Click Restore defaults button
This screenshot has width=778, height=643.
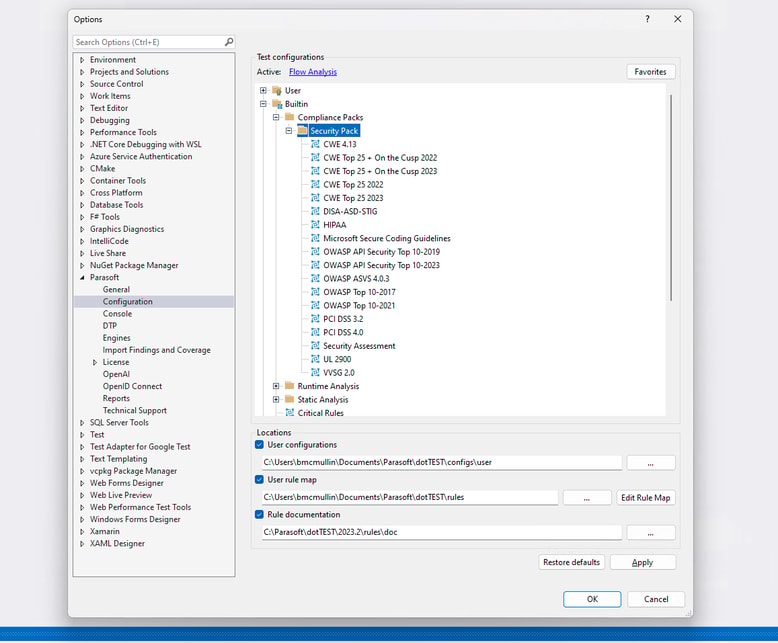(x=572, y=562)
